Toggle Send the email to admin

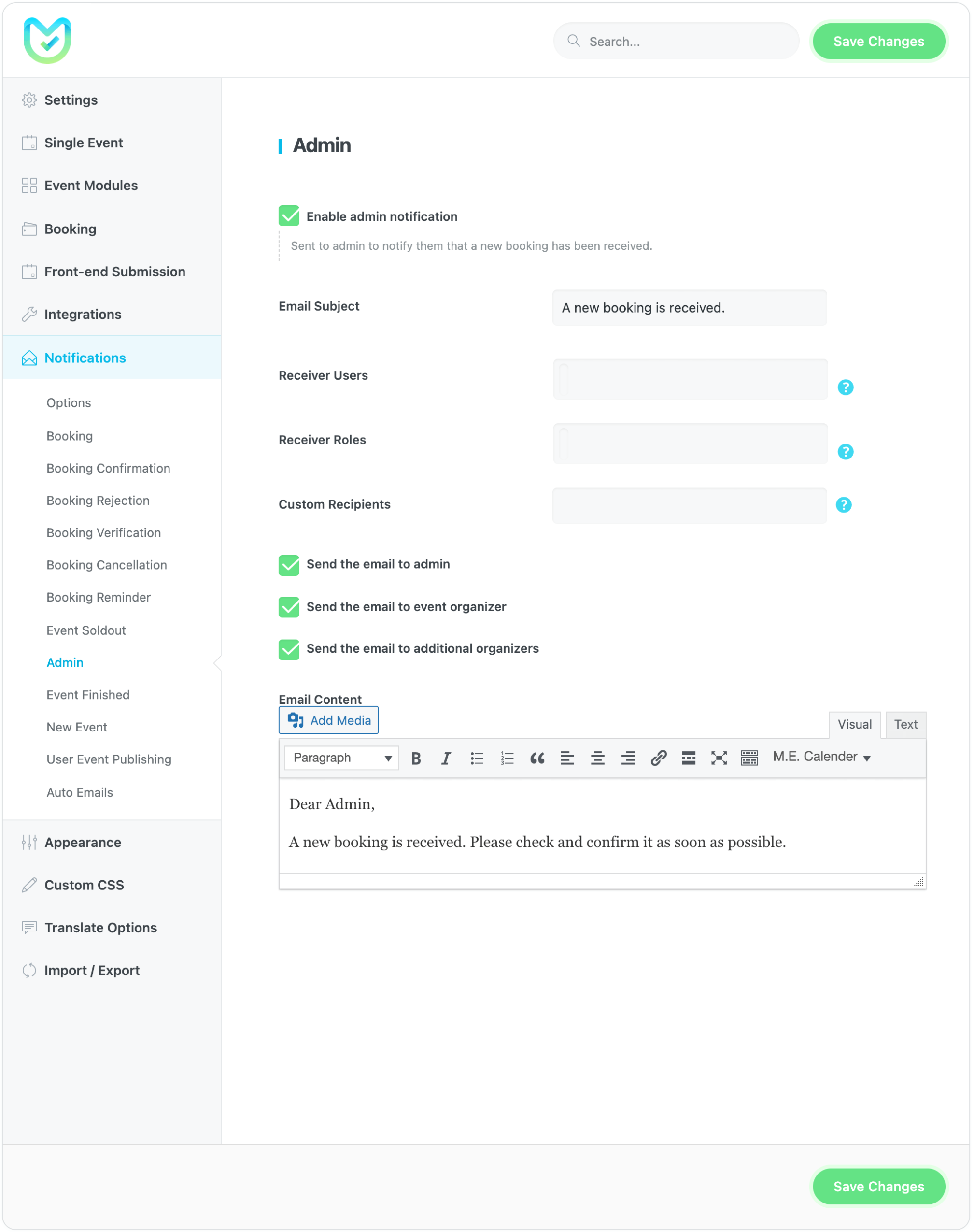tap(289, 564)
